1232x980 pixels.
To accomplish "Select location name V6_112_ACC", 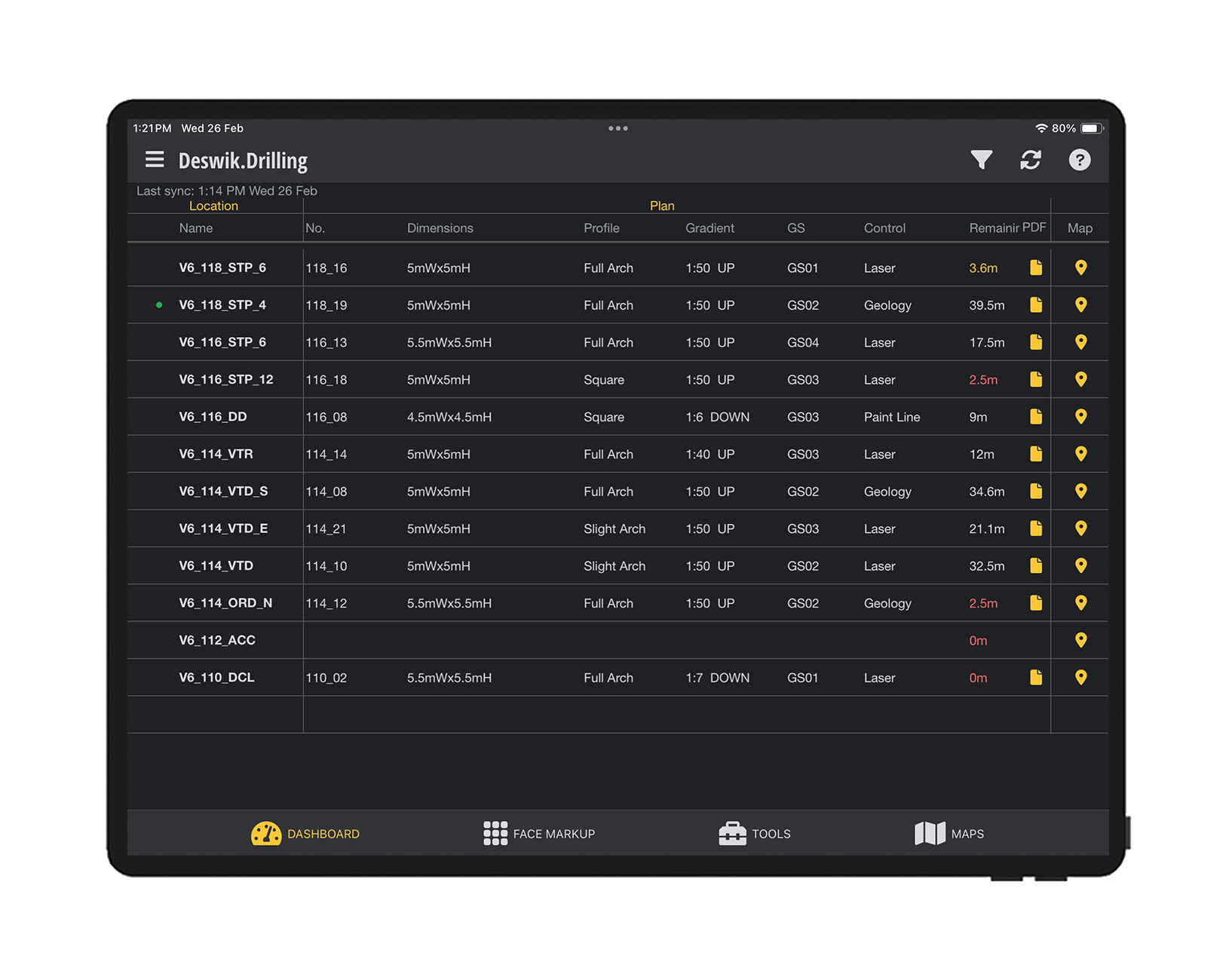I will (217, 640).
